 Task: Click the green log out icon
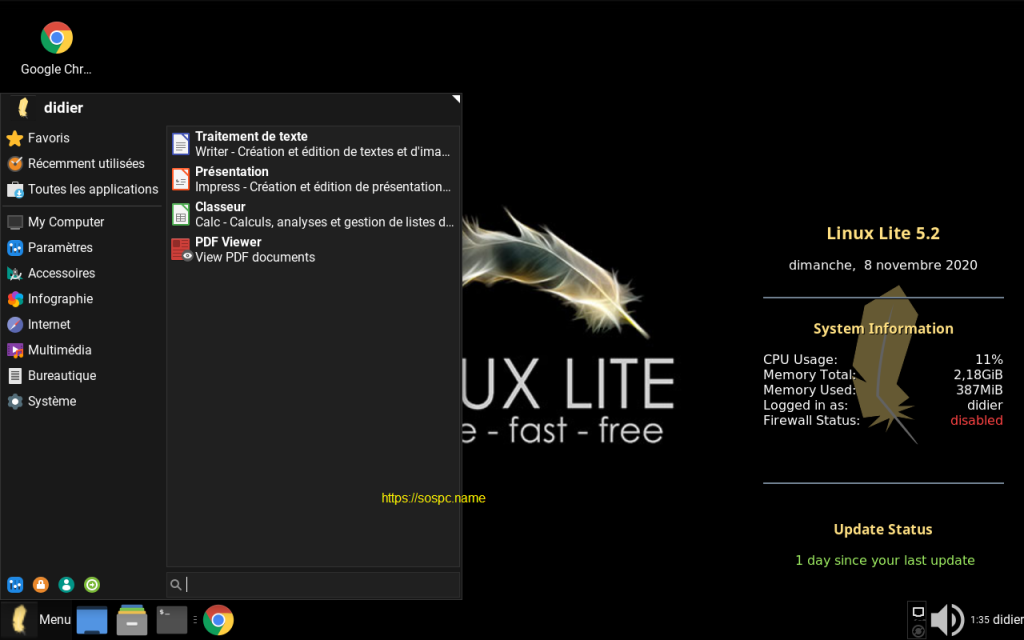tap(92, 584)
